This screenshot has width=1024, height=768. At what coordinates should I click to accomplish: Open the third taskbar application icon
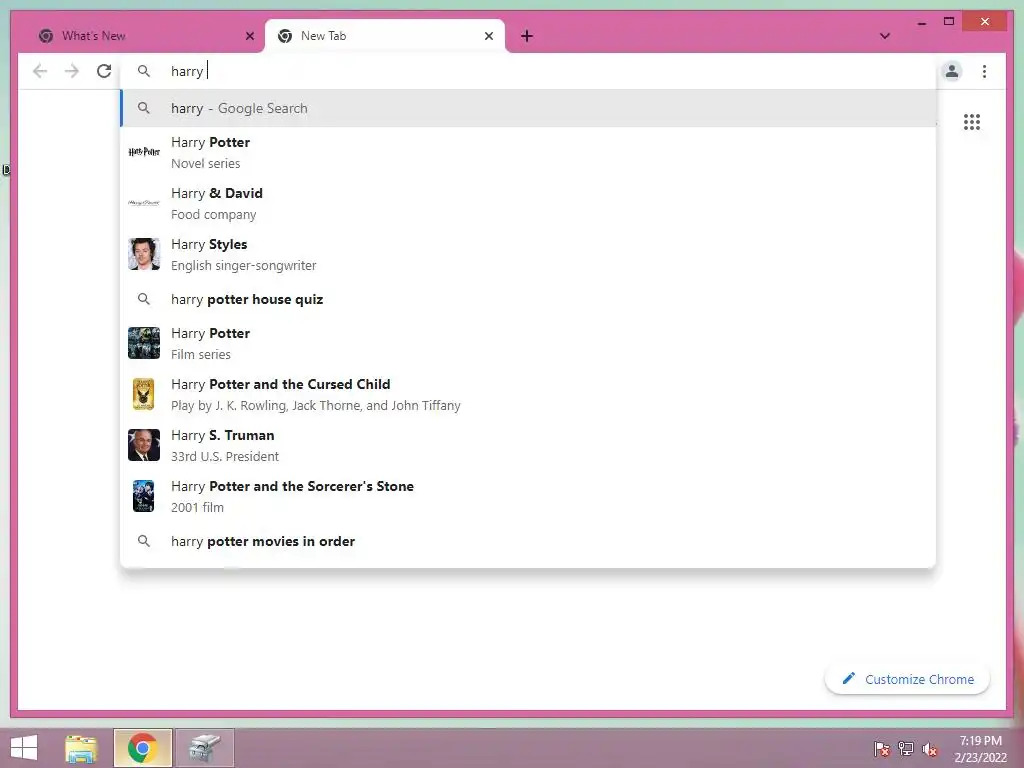[x=204, y=748]
